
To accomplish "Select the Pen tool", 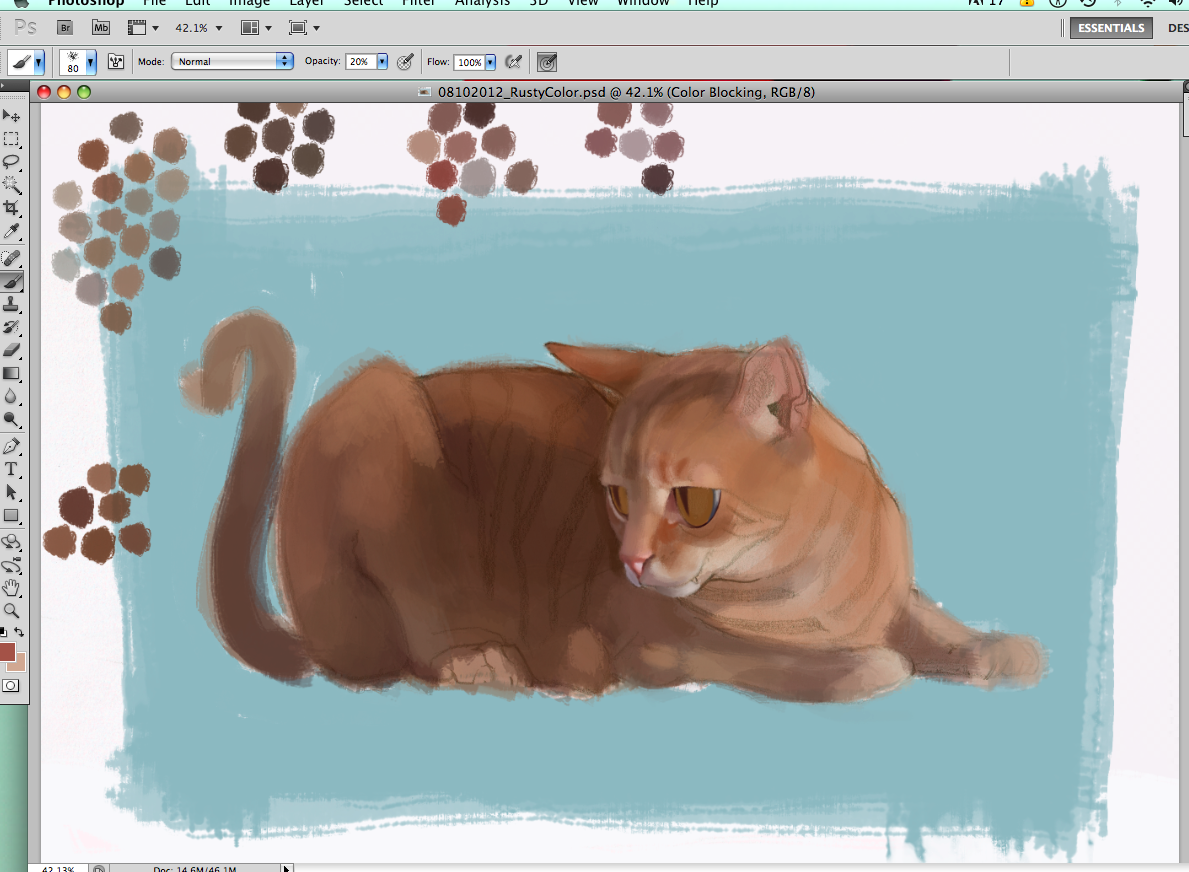I will 13,446.
